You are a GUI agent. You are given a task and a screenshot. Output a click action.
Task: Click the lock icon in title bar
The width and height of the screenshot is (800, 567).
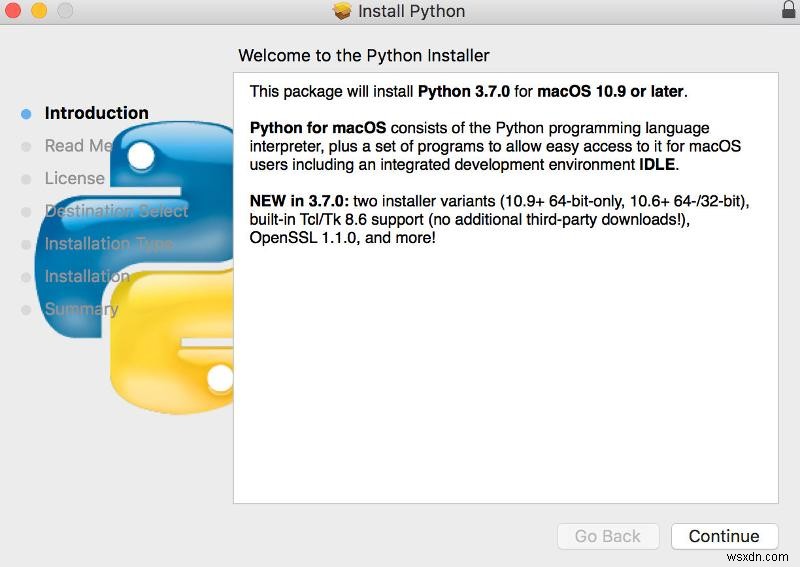(x=787, y=11)
